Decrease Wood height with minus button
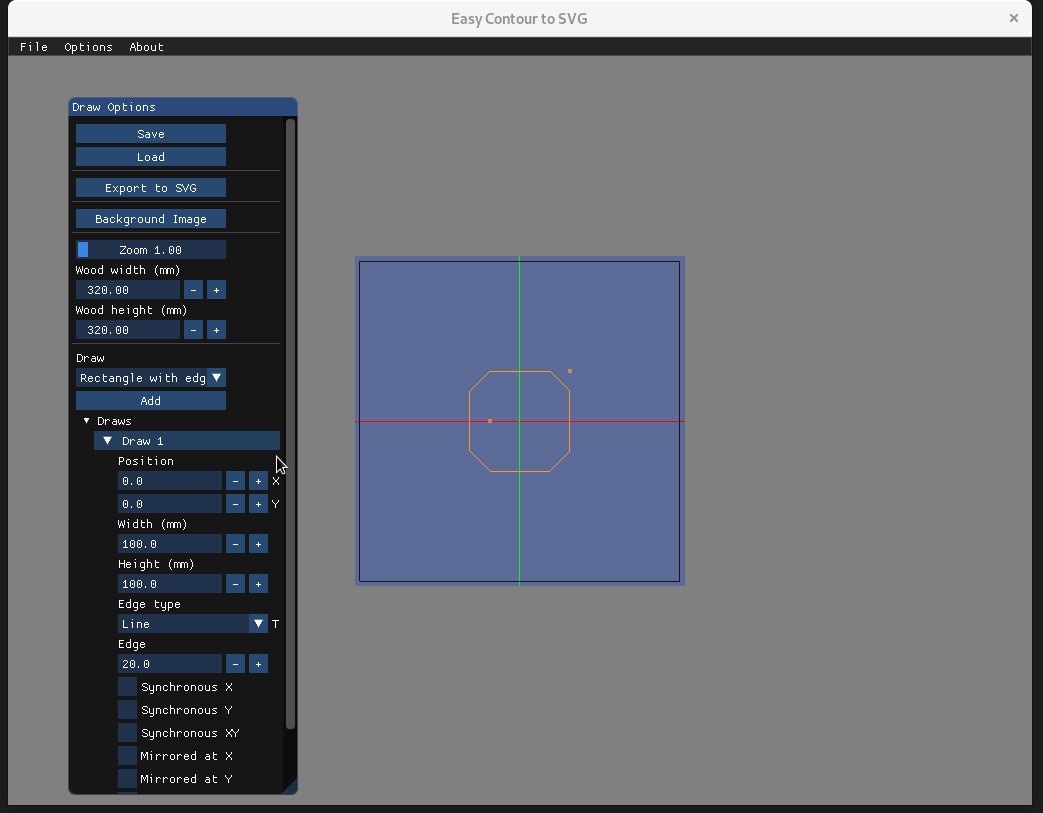This screenshot has height=813, width=1043. pyautogui.click(x=194, y=330)
